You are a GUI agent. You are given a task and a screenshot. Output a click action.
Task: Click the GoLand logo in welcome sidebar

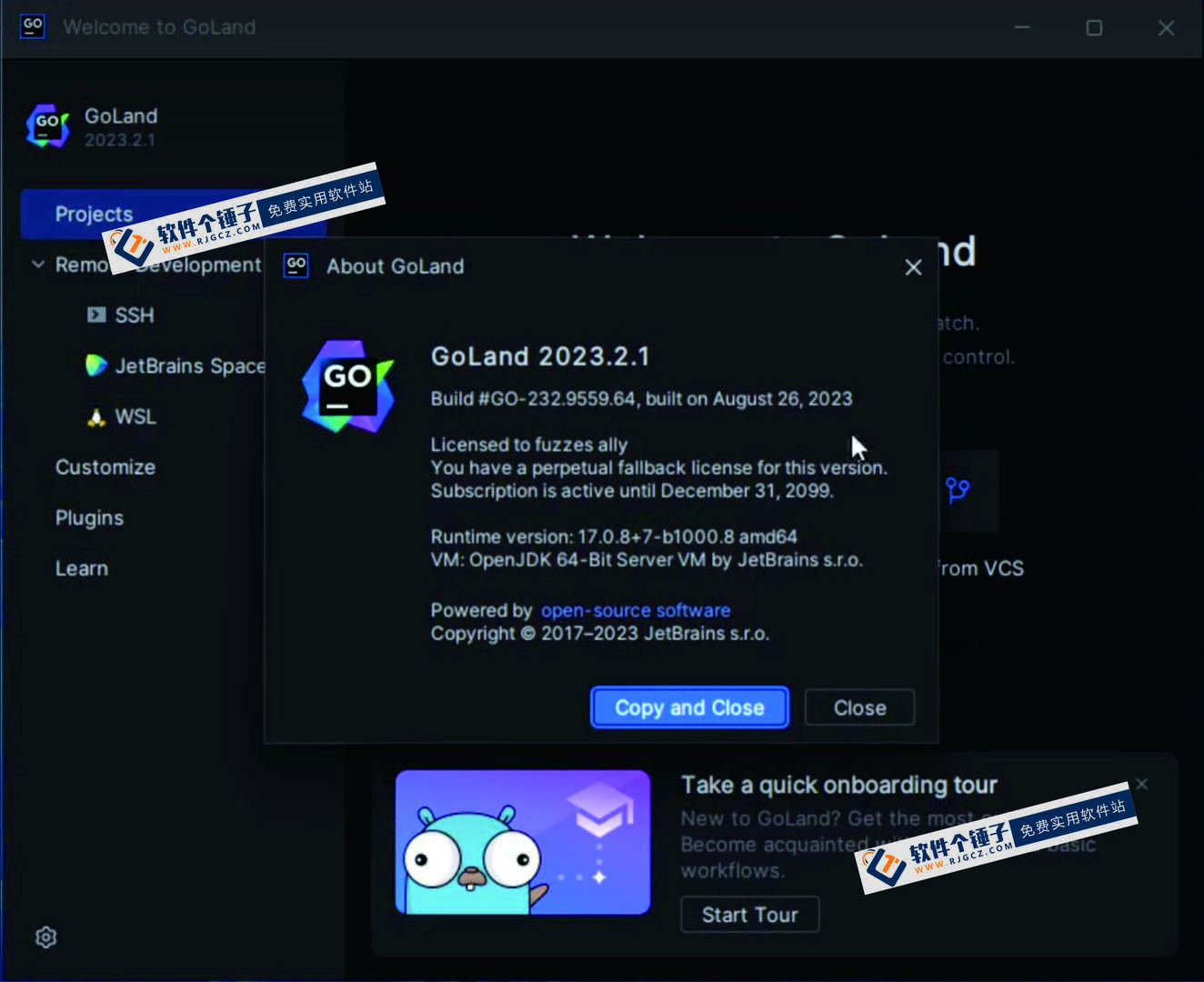pos(48,125)
